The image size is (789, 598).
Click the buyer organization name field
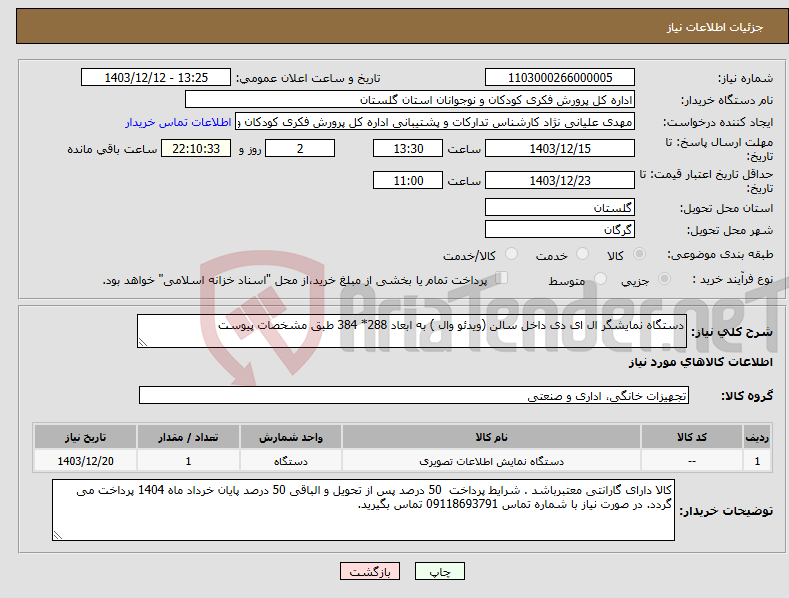click(410, 100)
